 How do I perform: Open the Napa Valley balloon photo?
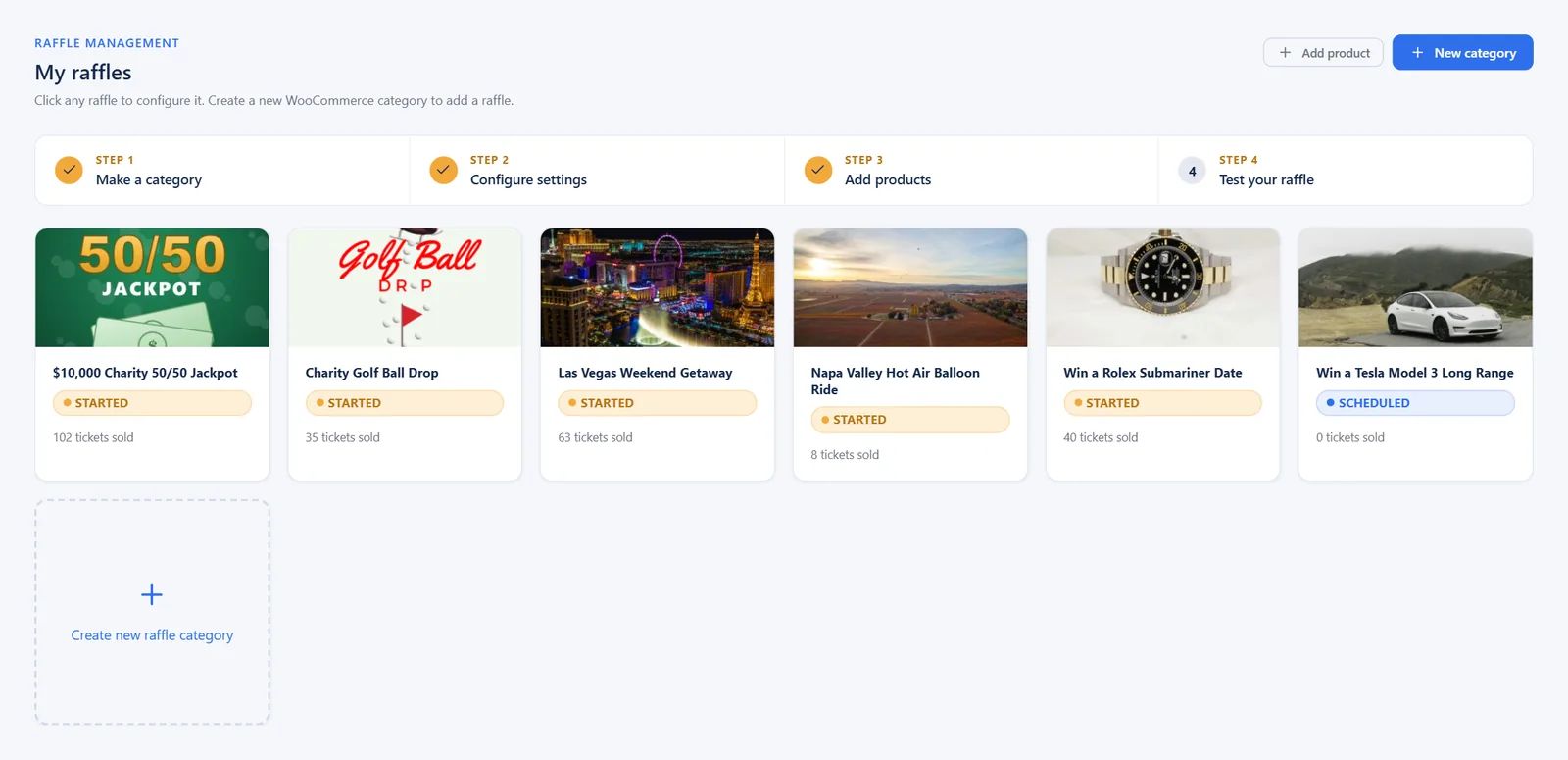(910, 287)
